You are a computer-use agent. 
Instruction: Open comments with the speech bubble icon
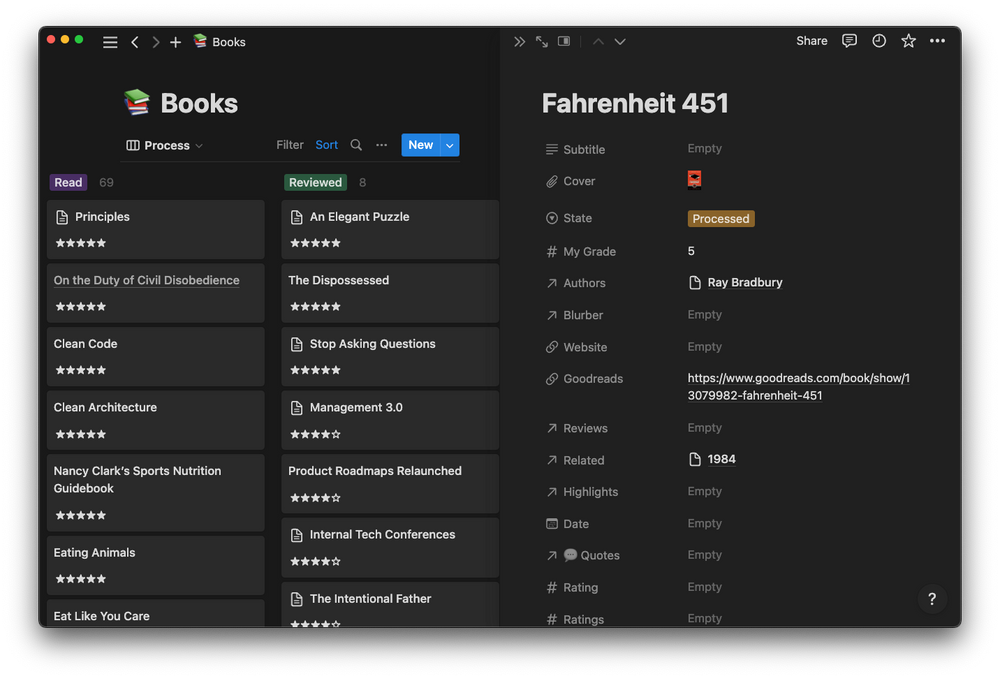click(x=849, y=41)
